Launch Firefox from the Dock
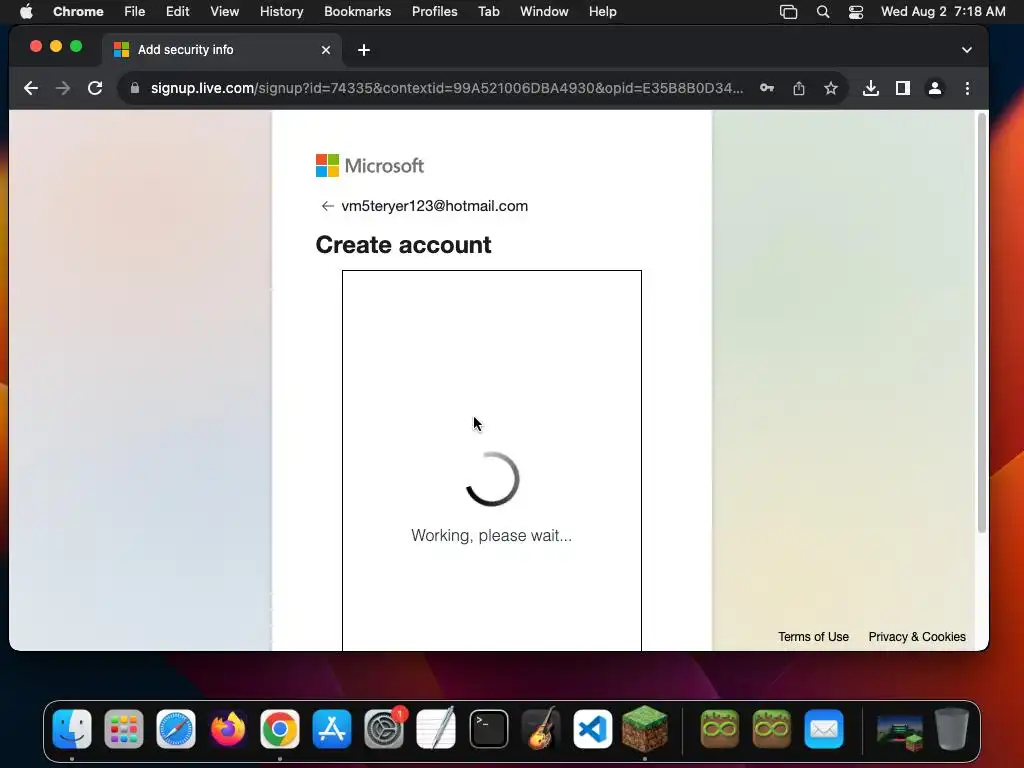 [x=227, y=729]
